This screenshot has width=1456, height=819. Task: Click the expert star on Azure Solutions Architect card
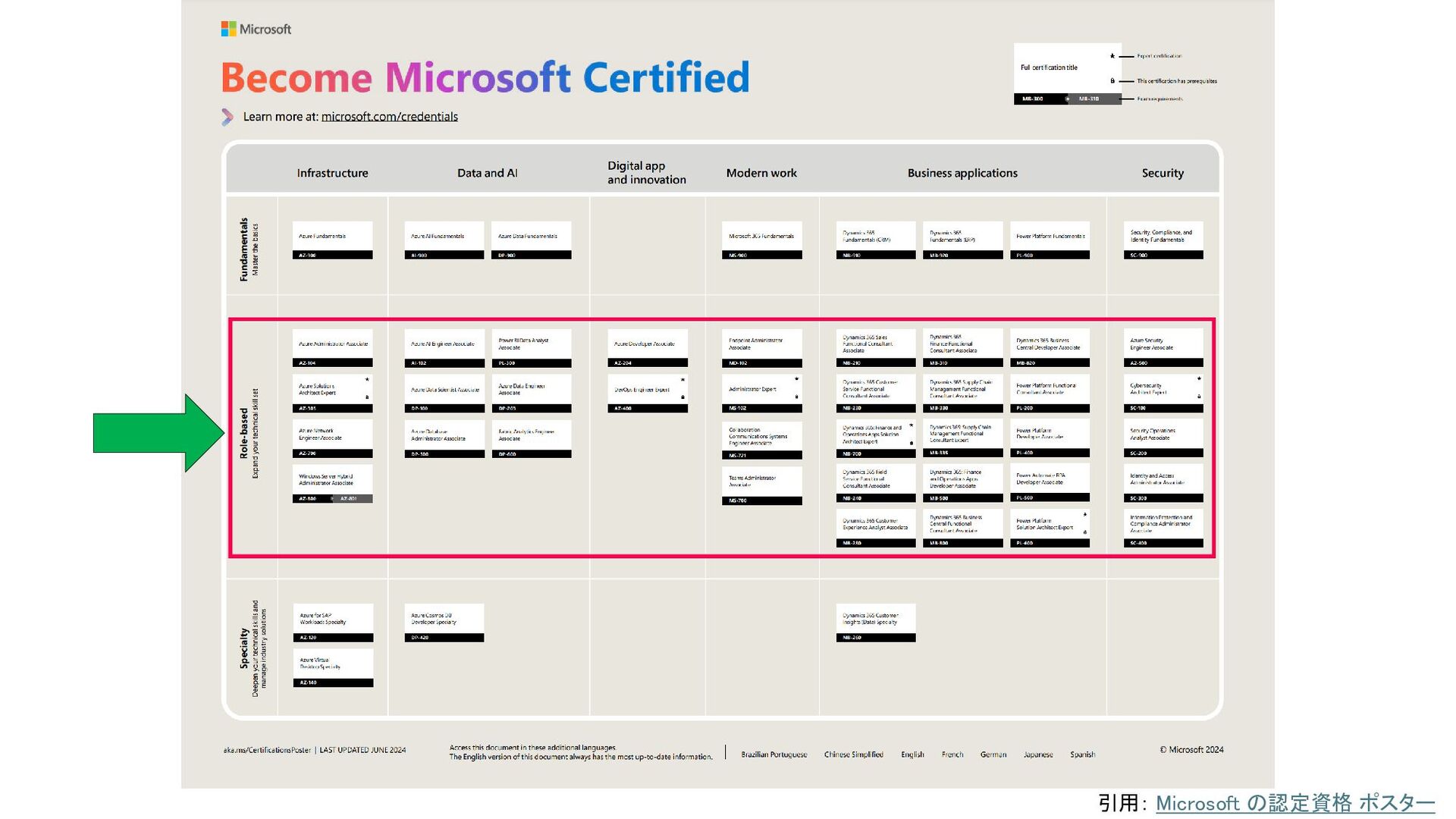tap(367, 379)
